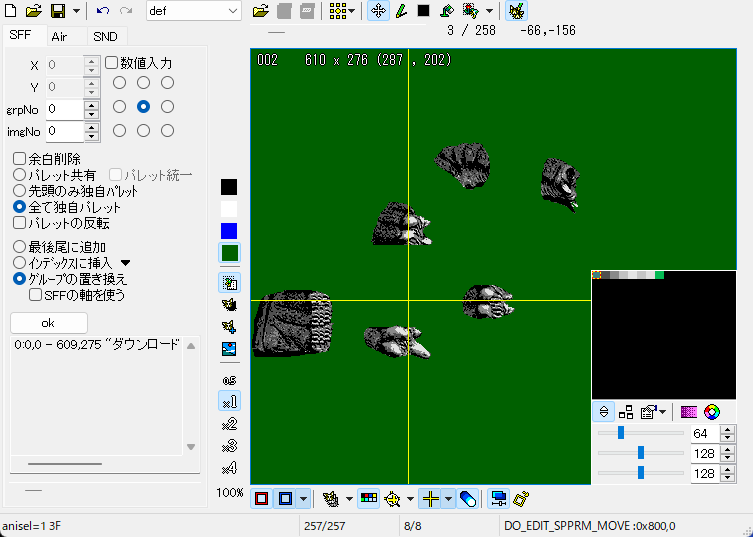Click the blue monitors network icon
Image resolution: width=753 pixels, height=537 pixels.
[x=498, y=499]
